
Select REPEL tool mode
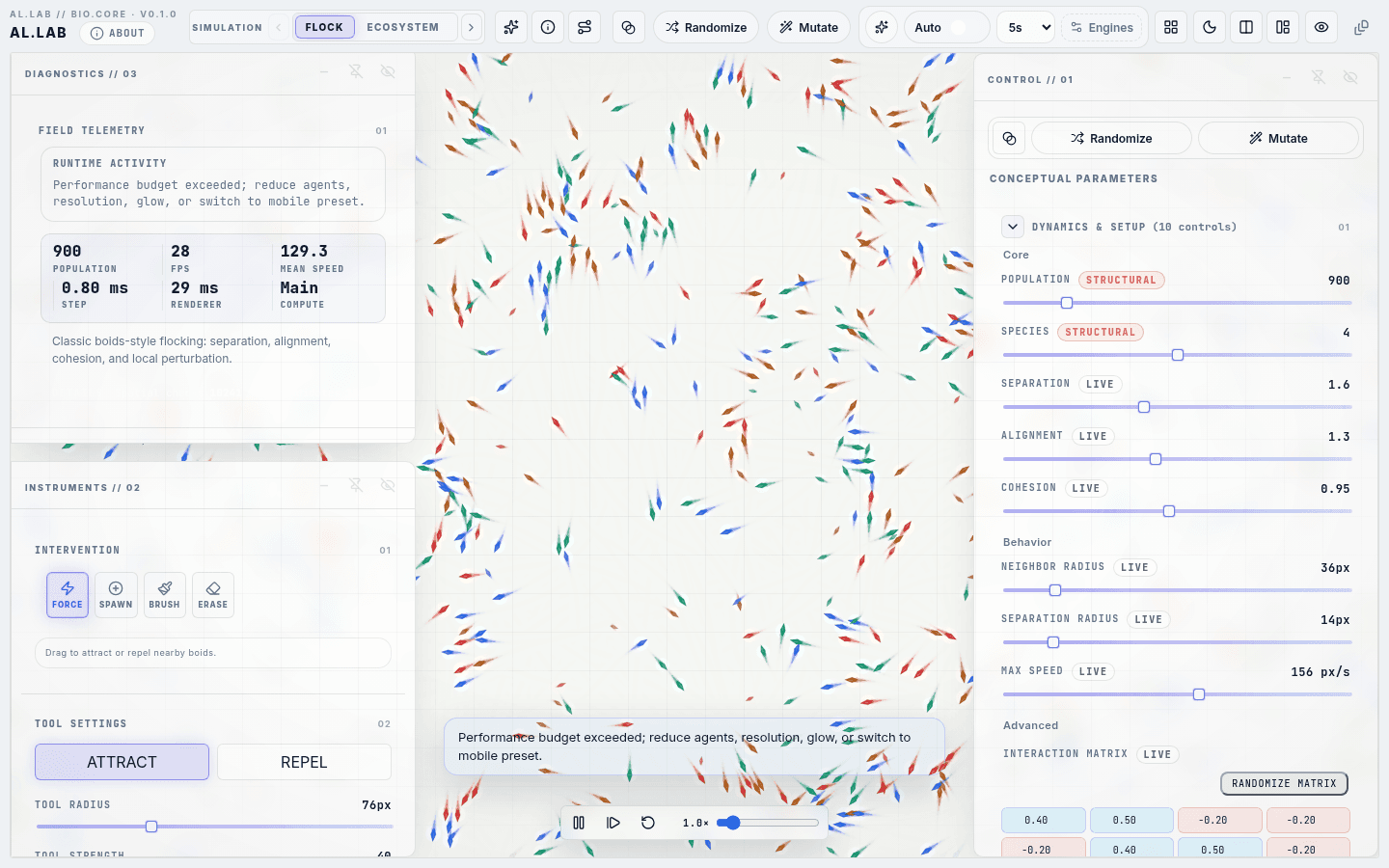pyautogui.click(x=304, y=762)
